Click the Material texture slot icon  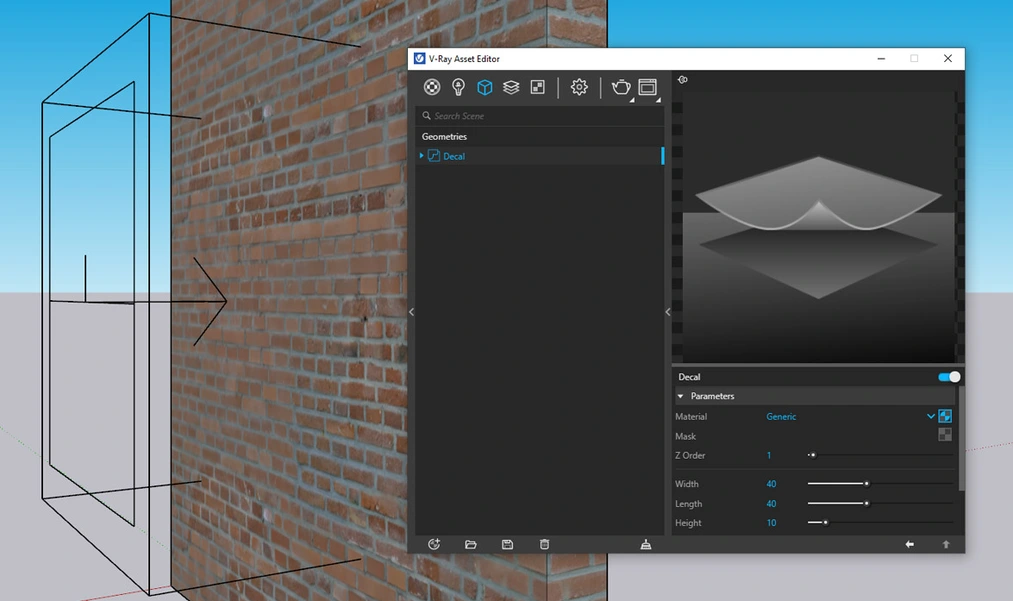944,416
